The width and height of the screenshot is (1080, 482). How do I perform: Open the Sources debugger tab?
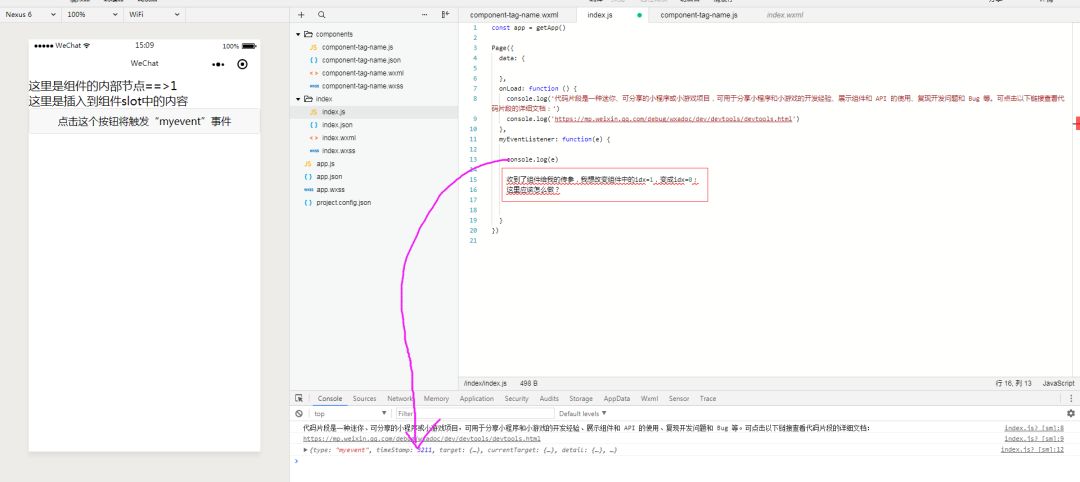click(x=364, y=399)
